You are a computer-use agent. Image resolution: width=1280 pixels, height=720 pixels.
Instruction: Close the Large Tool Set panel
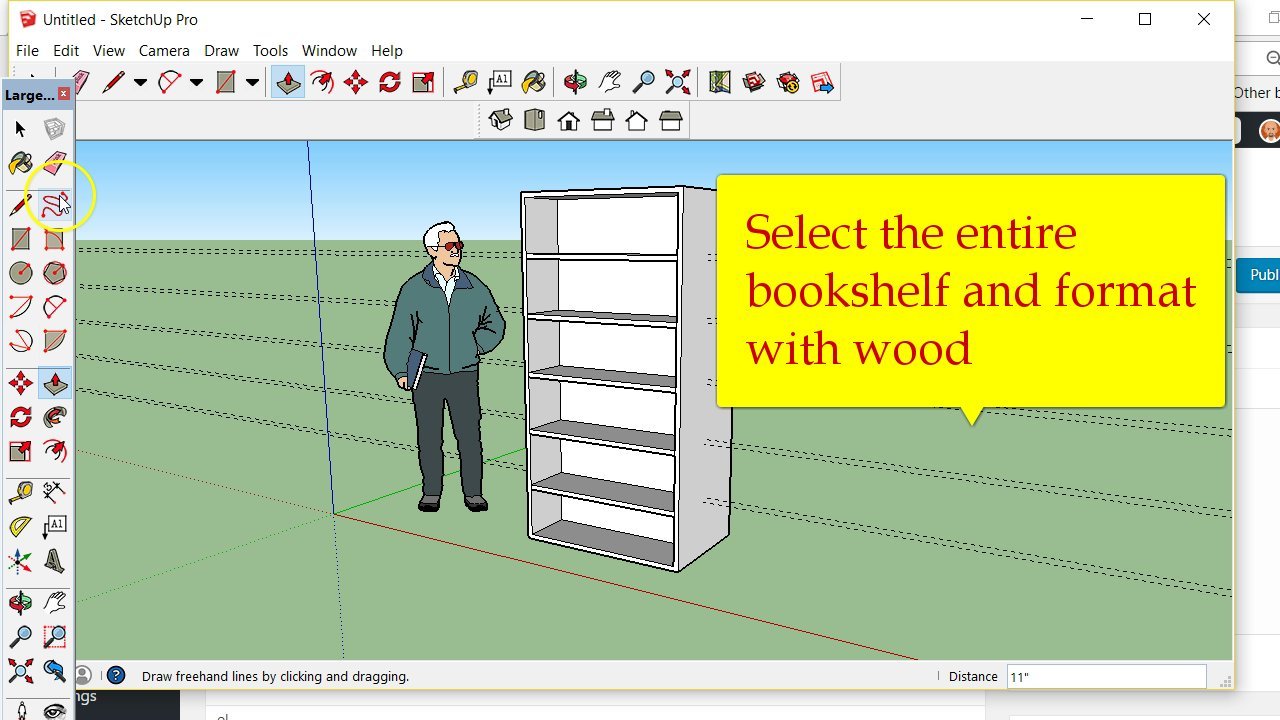(x=64, y=94)
